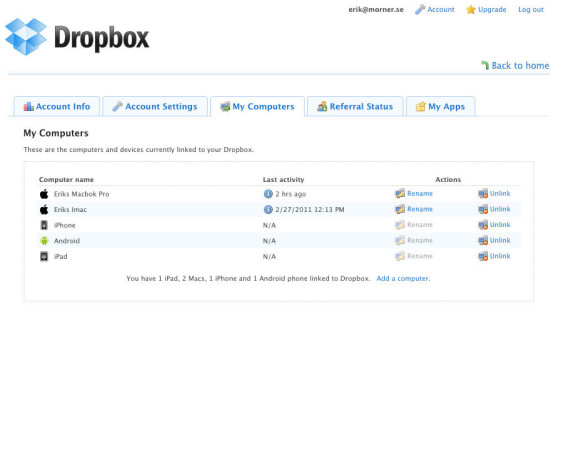Click the Apple icon for Eriks Macbok Pro
This screenshot has width=576, height=449.
point(44,194)
